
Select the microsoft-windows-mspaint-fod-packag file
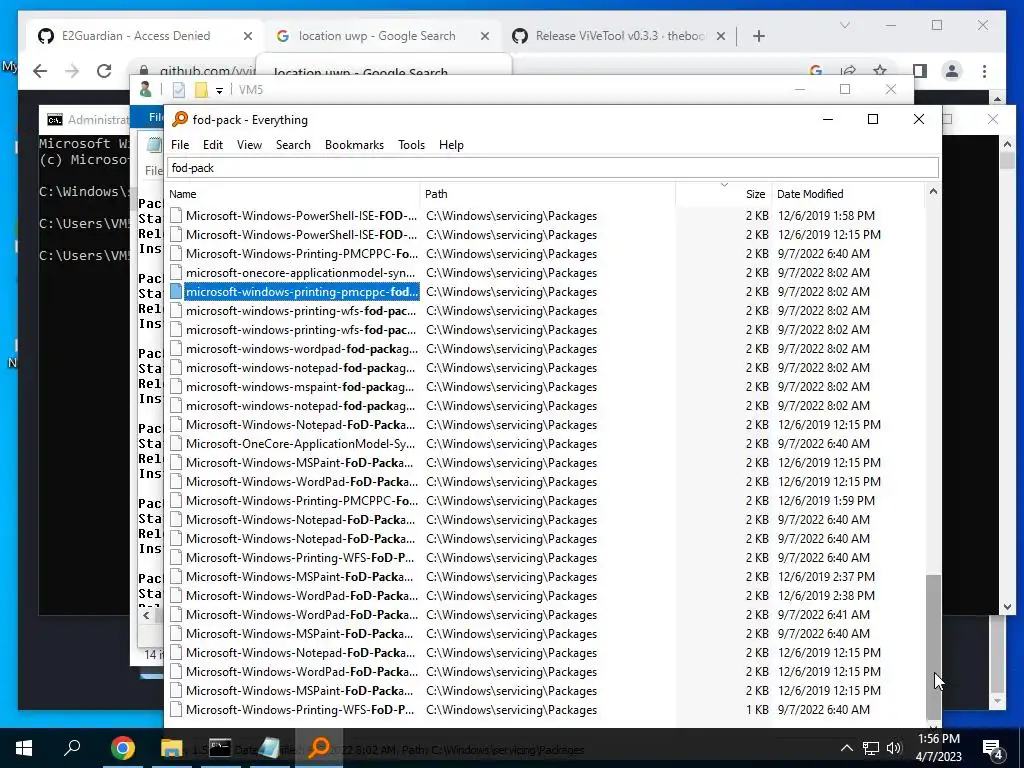click(300, 387)
